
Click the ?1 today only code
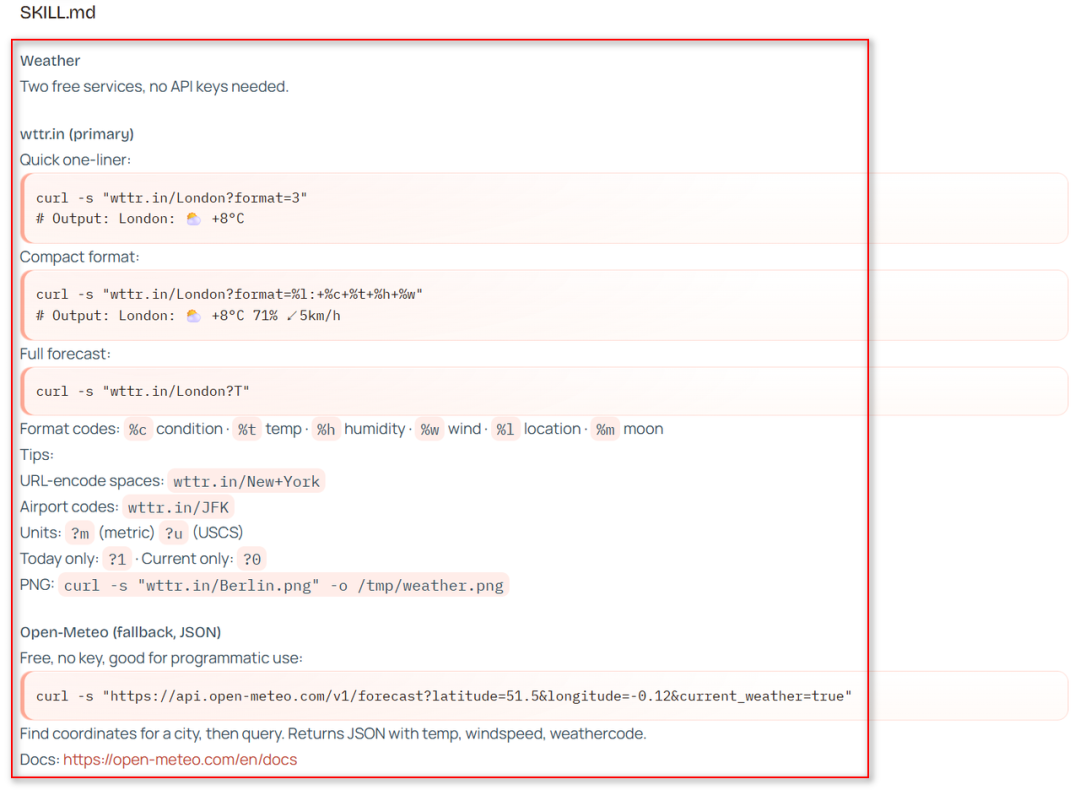pos(117,559)
